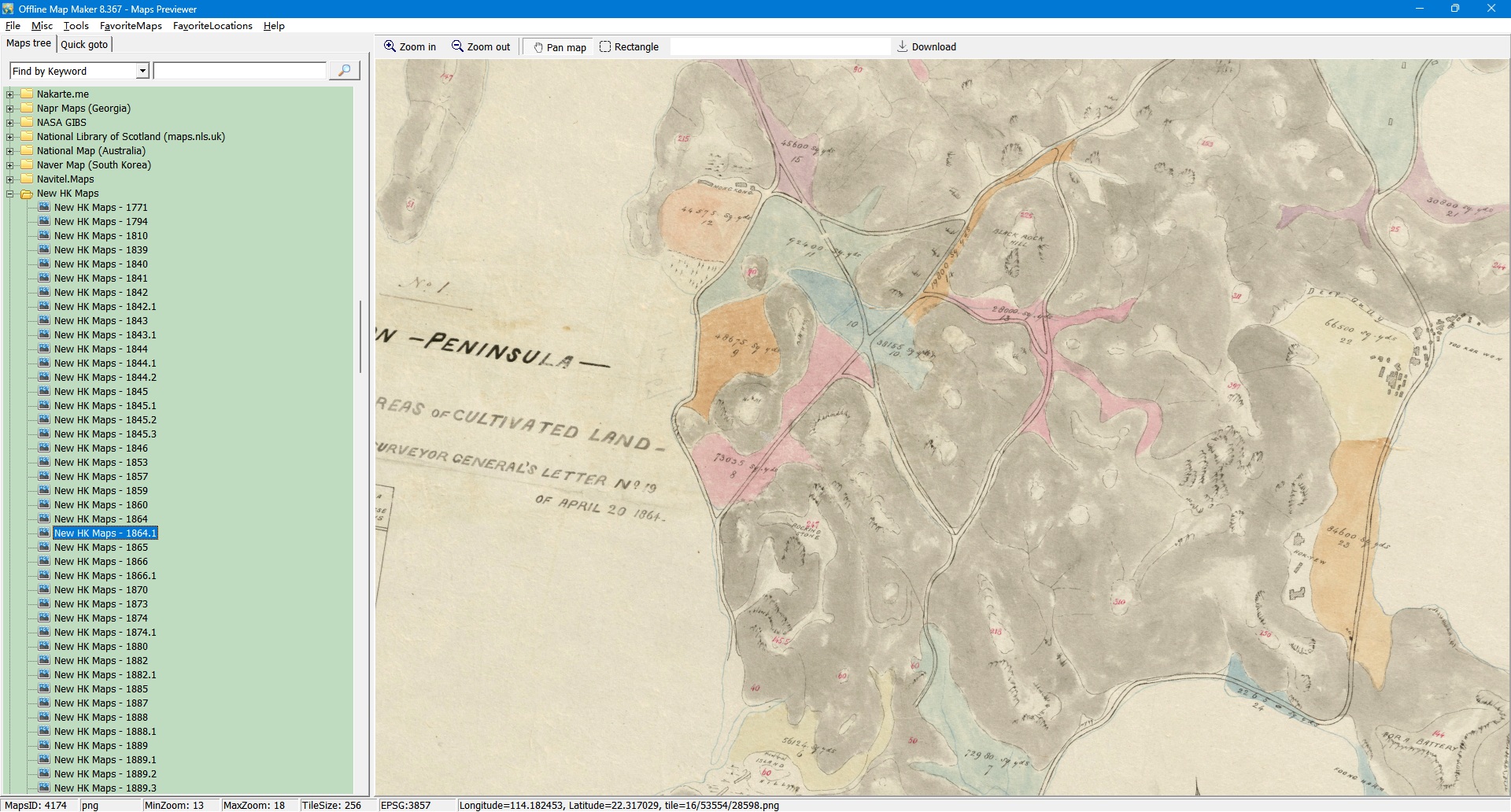Collapse the New HK Maps tree node
The image size is (1511, 812).
[x=10, y=194]
